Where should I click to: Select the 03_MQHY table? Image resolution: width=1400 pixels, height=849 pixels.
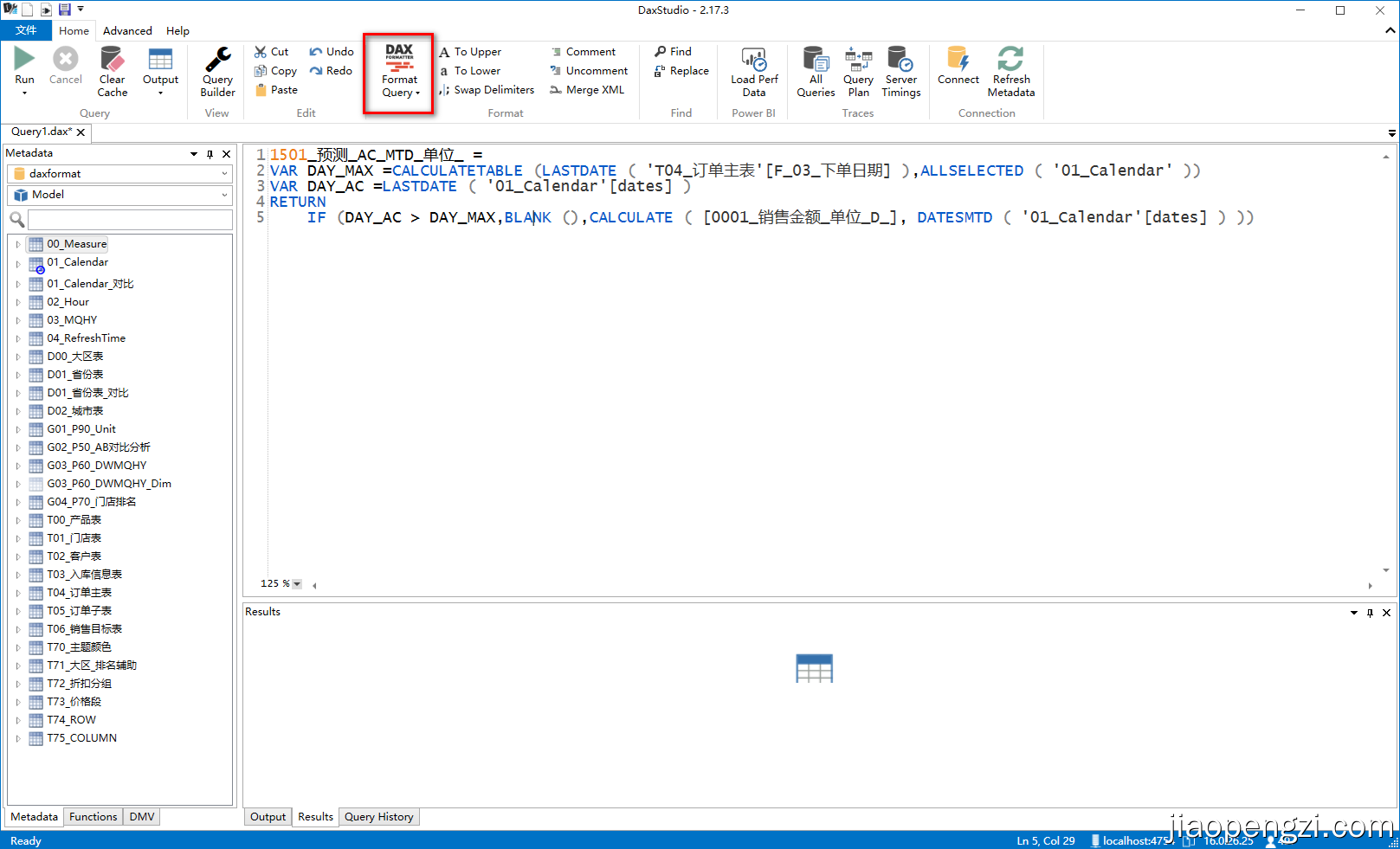pyautogui.click(x=72, y=320)
